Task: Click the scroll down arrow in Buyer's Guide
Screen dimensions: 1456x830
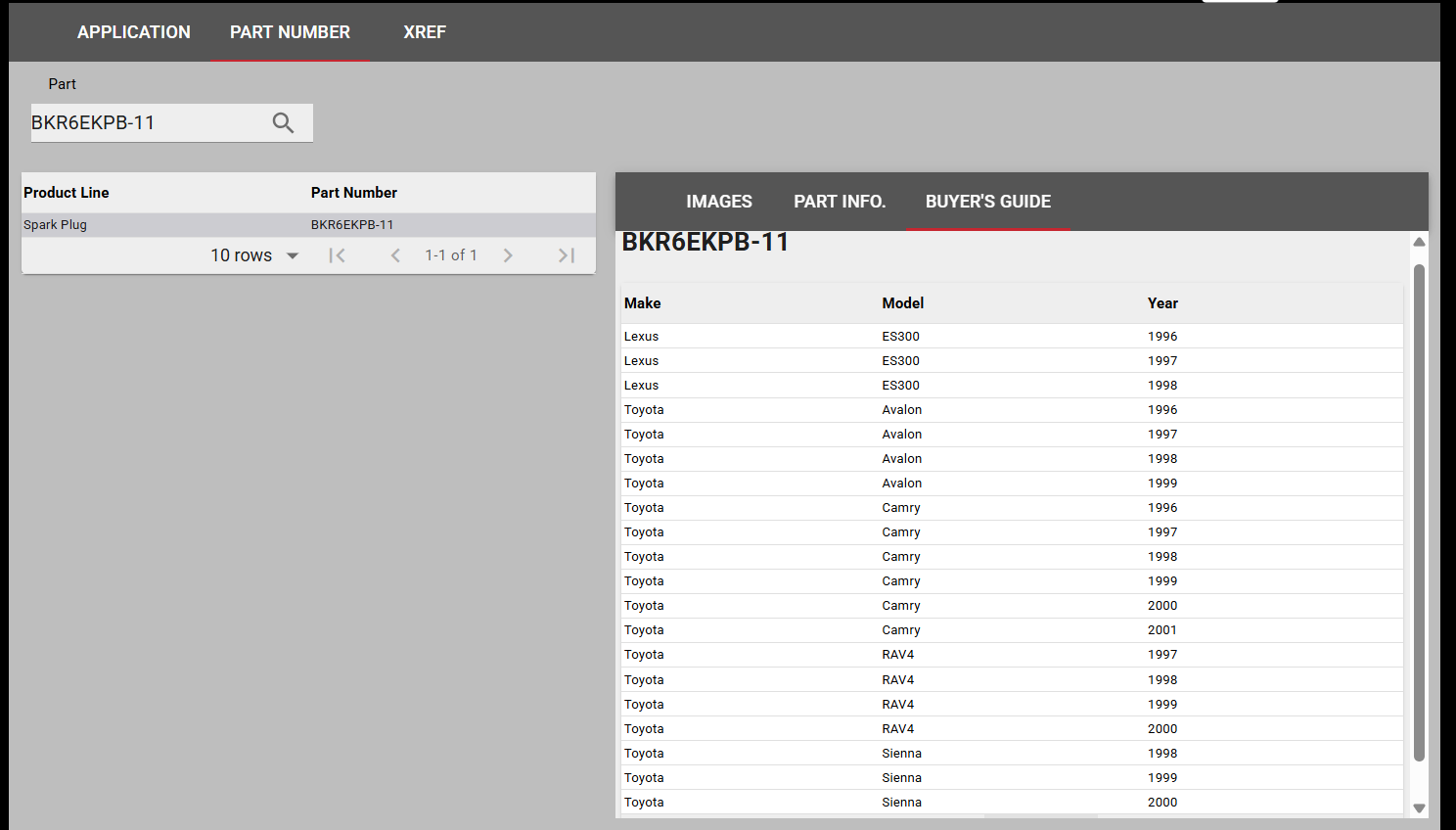Action: 1419,808
